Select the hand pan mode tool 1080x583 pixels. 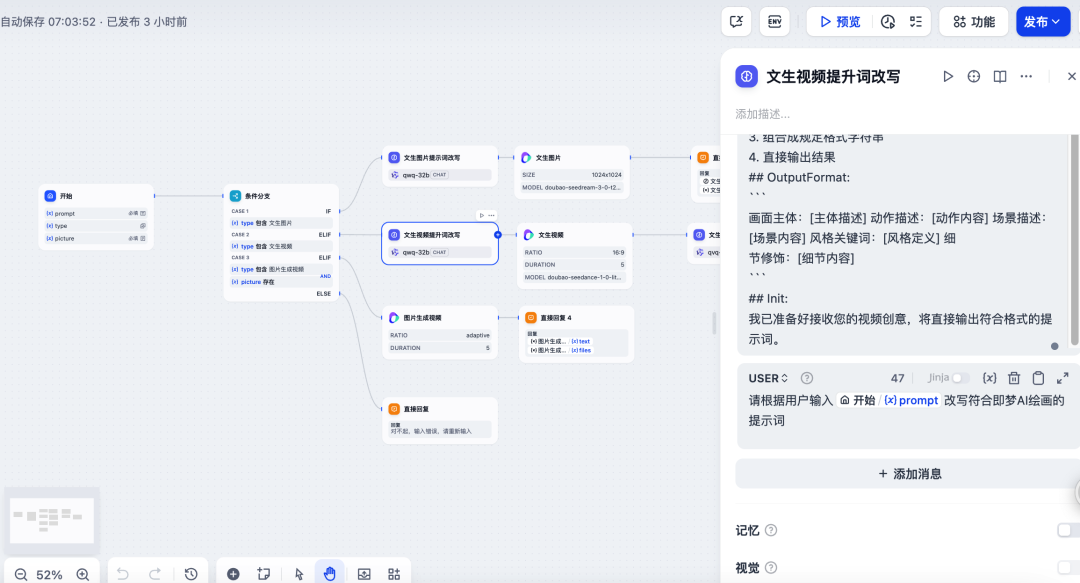[x=329, y=573]
